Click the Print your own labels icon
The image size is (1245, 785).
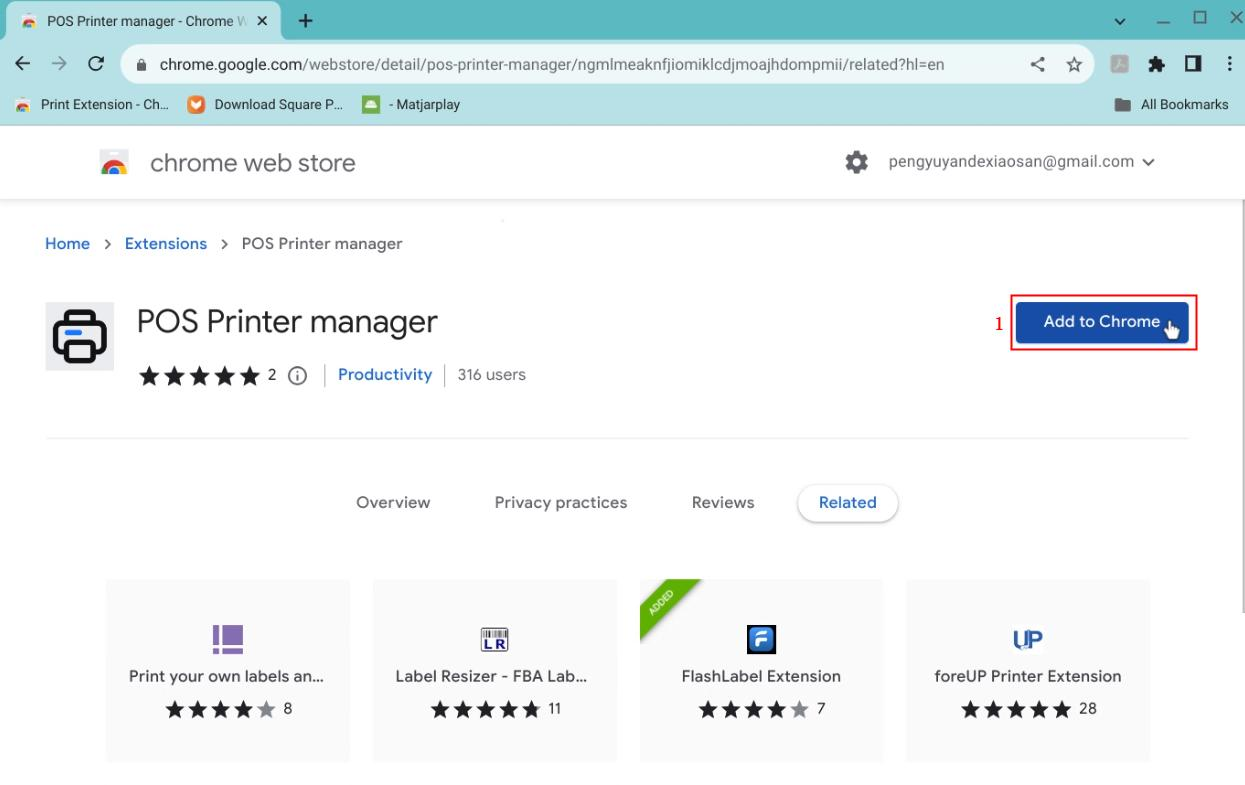(228, 639)
